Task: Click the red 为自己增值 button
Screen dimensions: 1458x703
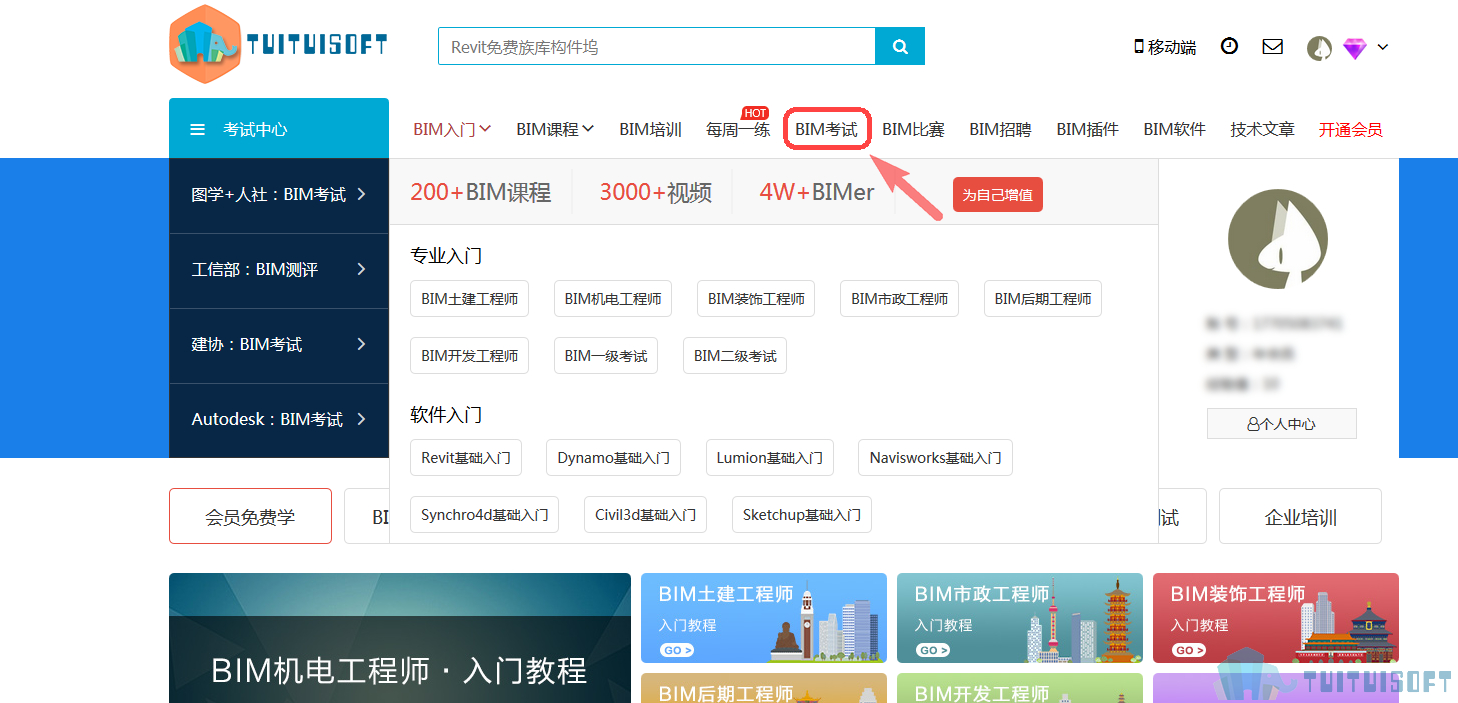Action: (998, 194)
